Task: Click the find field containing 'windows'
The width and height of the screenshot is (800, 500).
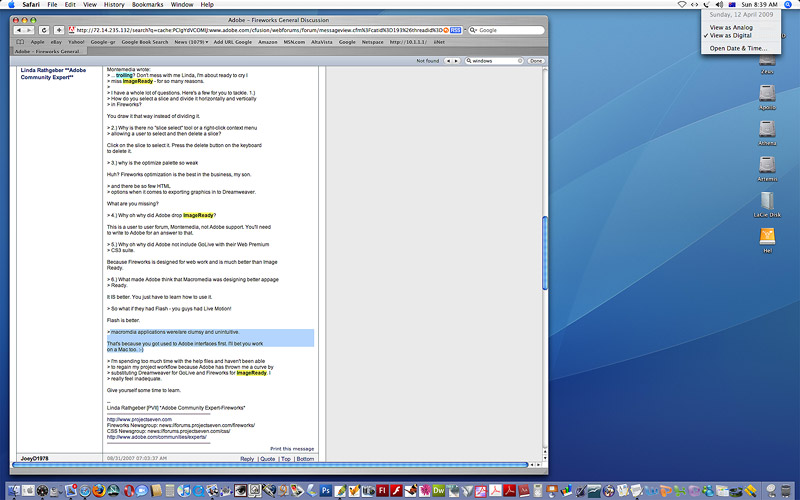Action: (494, 61)
